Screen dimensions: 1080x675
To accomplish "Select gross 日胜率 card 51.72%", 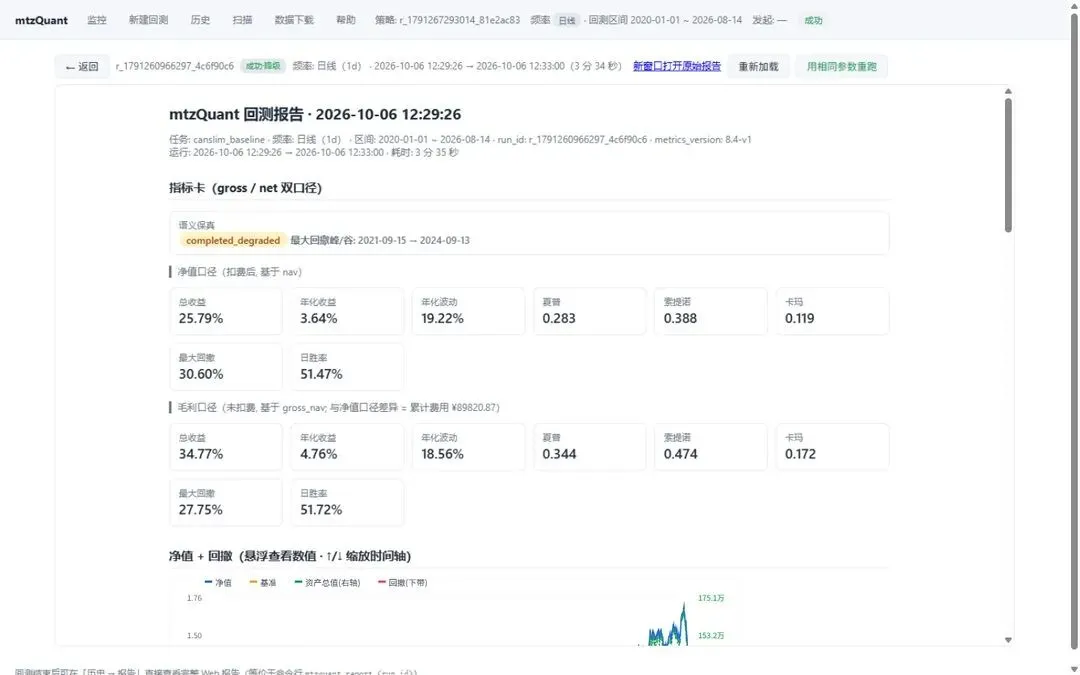I will [347, 503].
